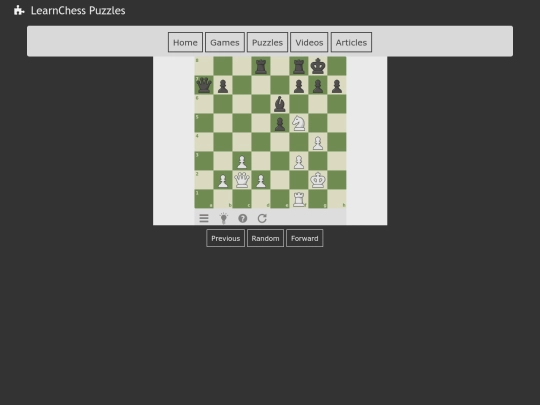Open the Articles section
Screen dimensions: 540x405
coord(351,42)
